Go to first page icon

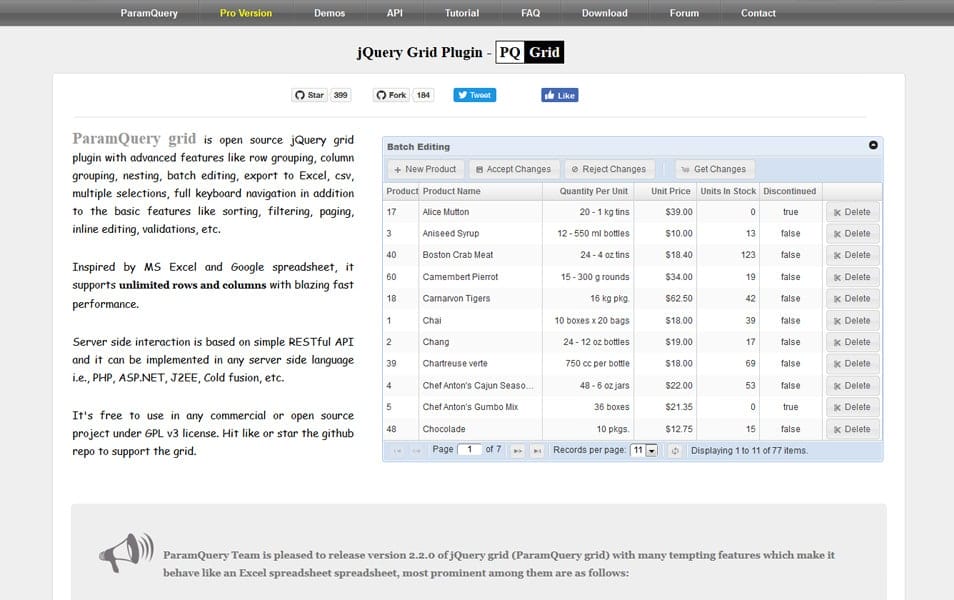coord(397,450)
